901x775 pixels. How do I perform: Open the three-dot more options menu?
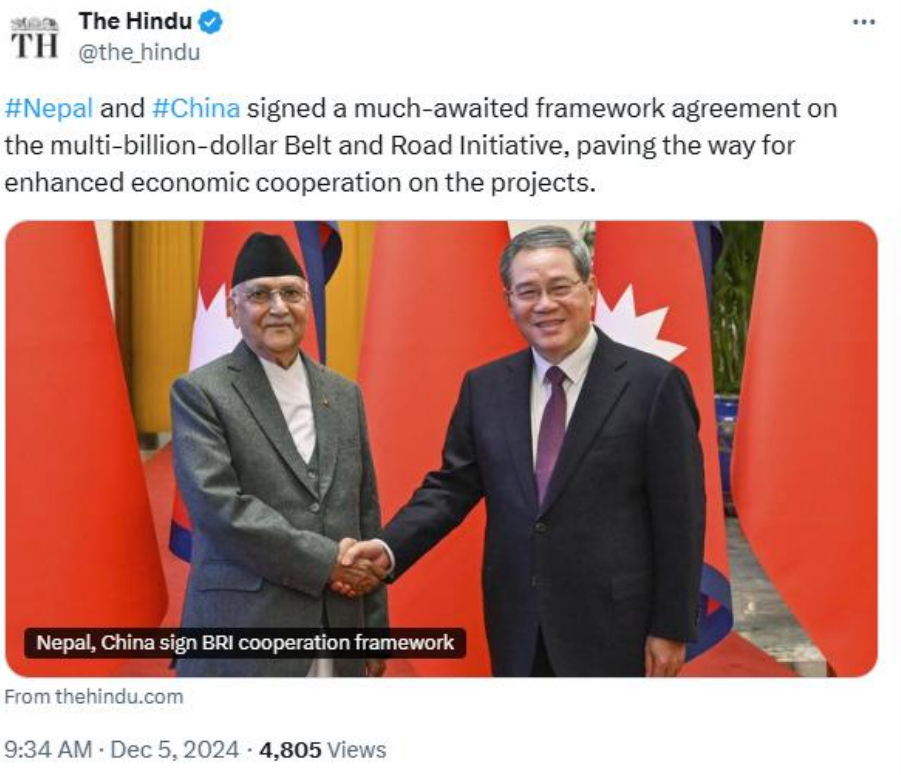(x=864, y=22)
